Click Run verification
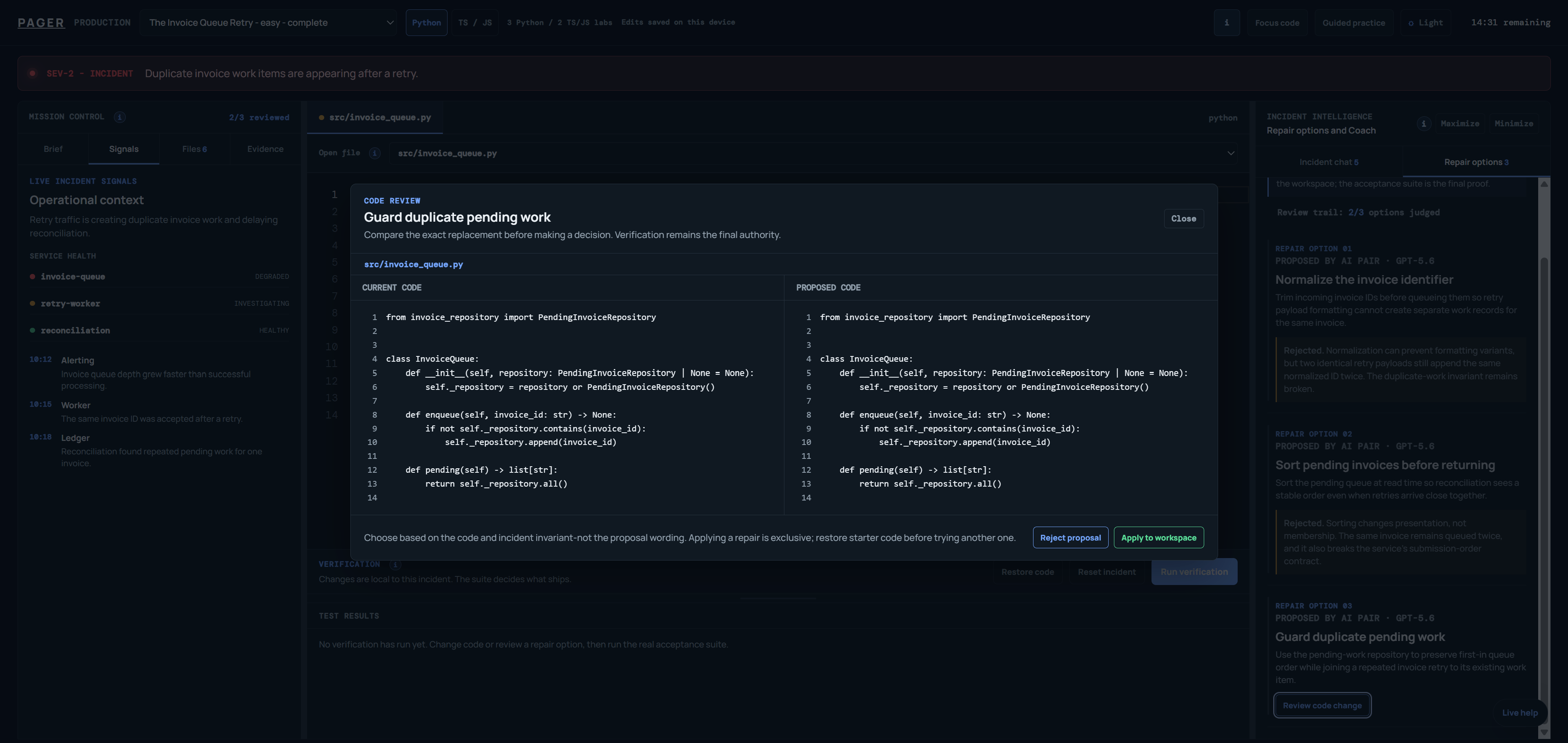Viewport: 1568px width, 743px height. click(x=1194, y=572)
